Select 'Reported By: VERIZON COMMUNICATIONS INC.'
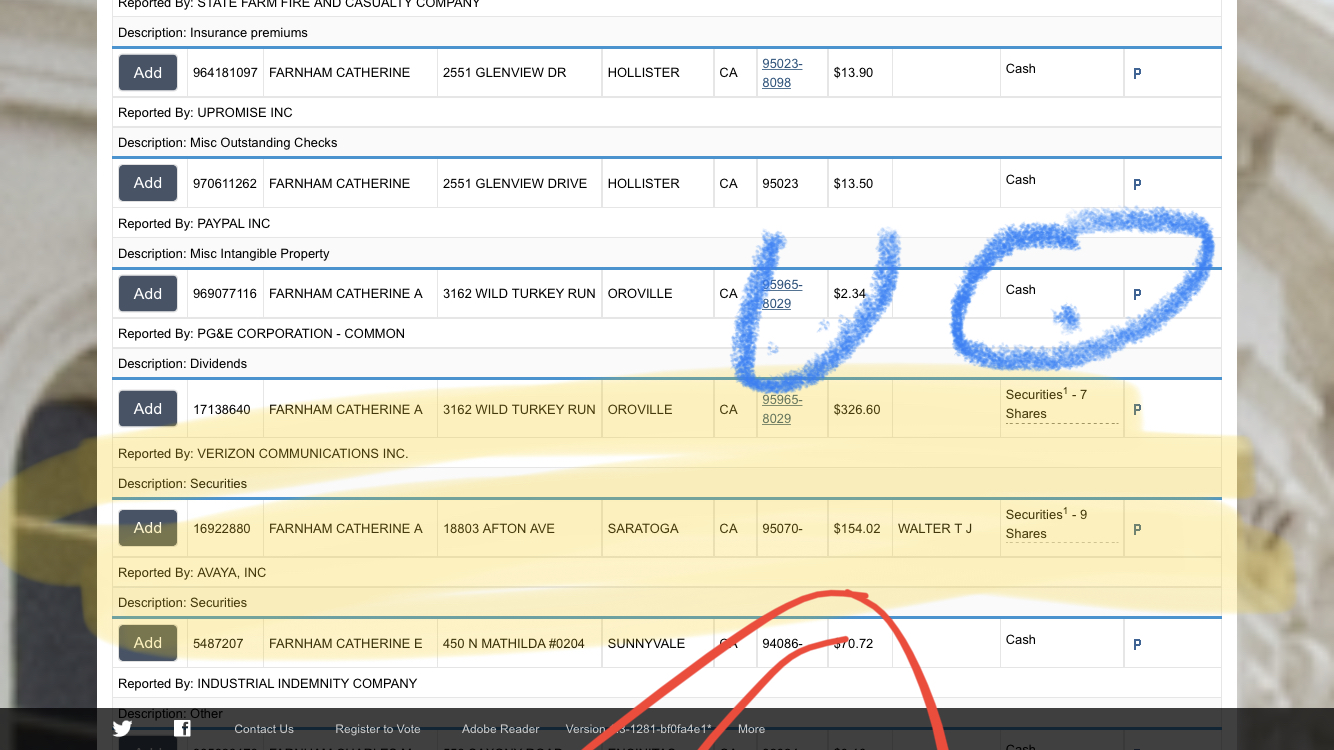 point(263,454)
